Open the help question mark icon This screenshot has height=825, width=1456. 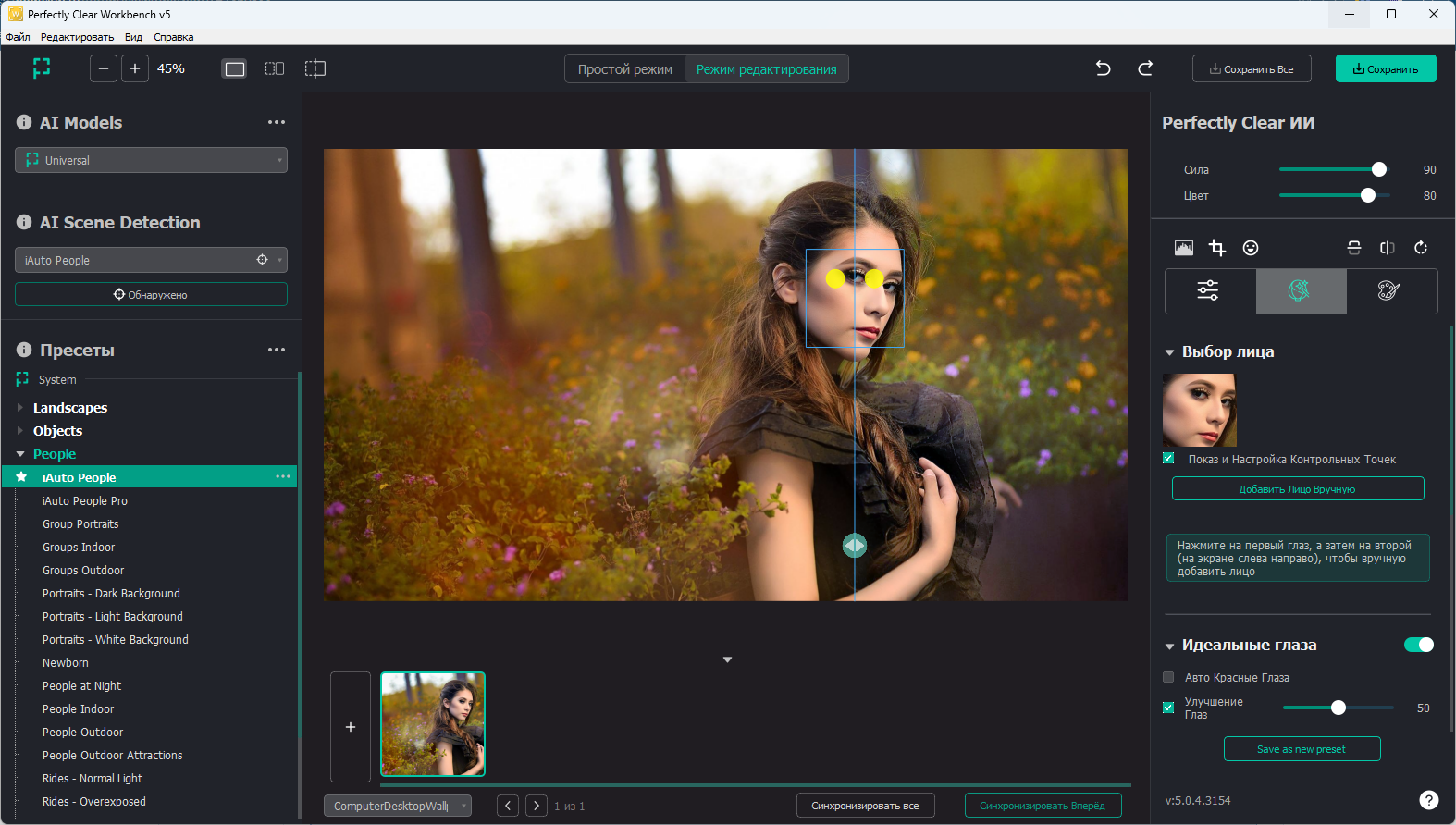[1428, 800]
